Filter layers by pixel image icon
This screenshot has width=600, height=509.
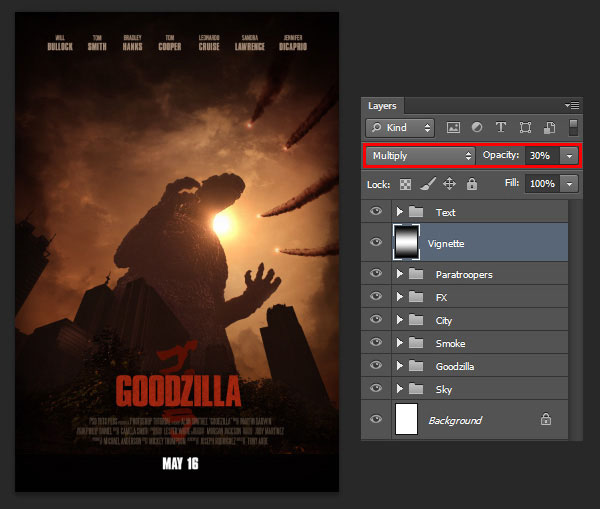coord(453,127)
